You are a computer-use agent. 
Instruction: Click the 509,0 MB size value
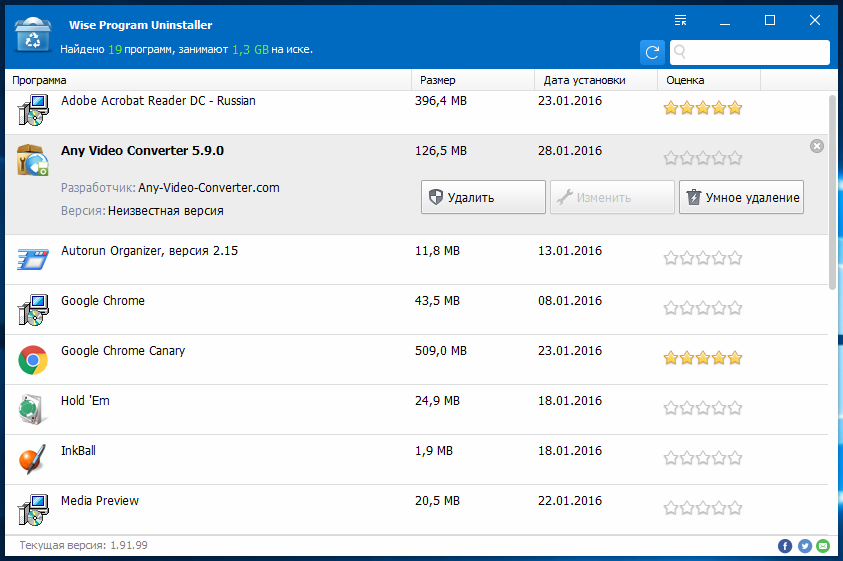point(441,351)
